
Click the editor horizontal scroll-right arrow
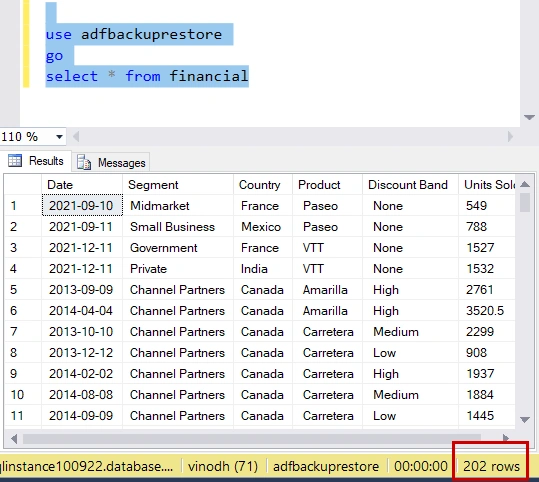coord(510,137)
